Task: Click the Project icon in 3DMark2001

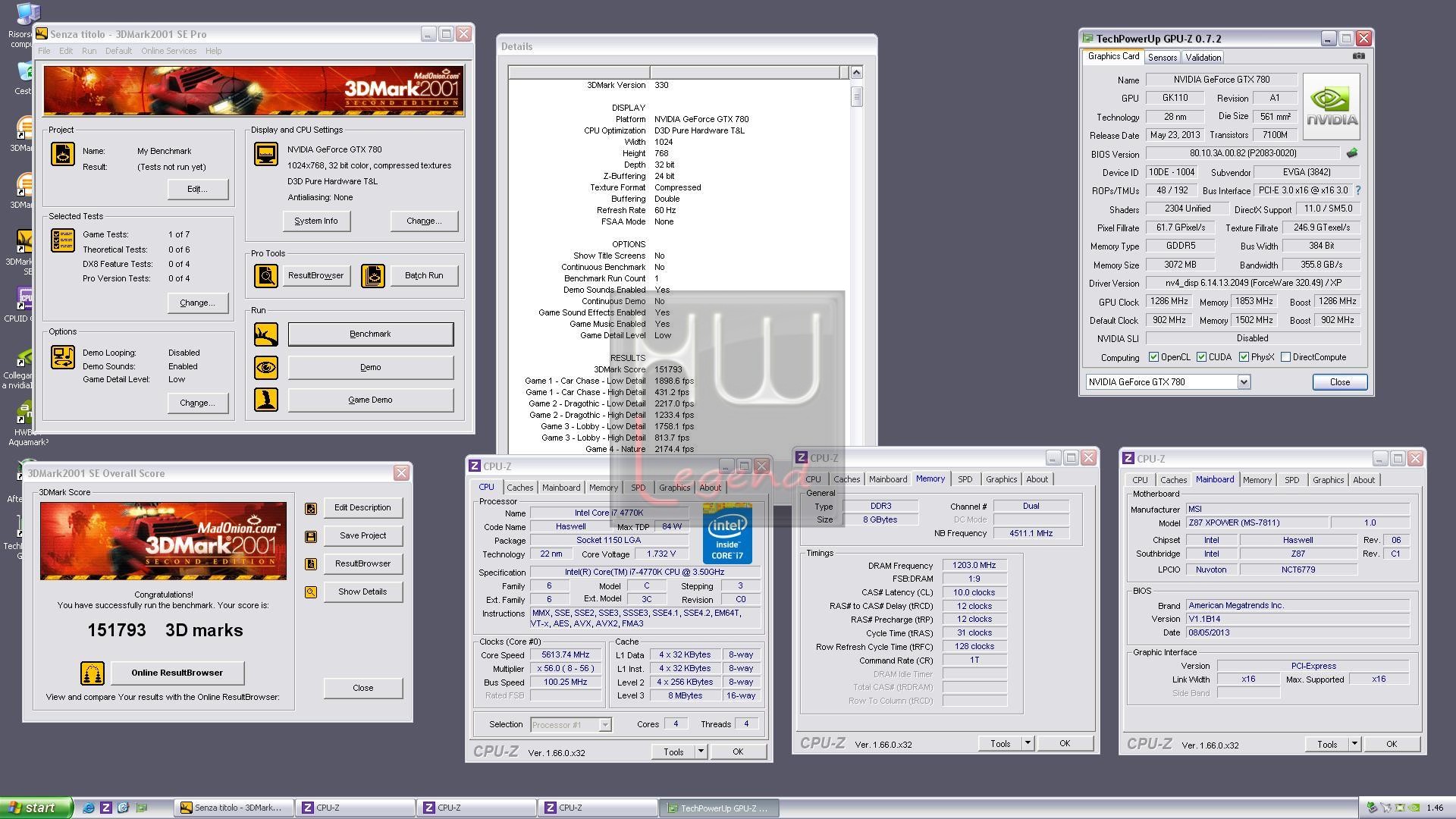Action: (x=62, y=154)
